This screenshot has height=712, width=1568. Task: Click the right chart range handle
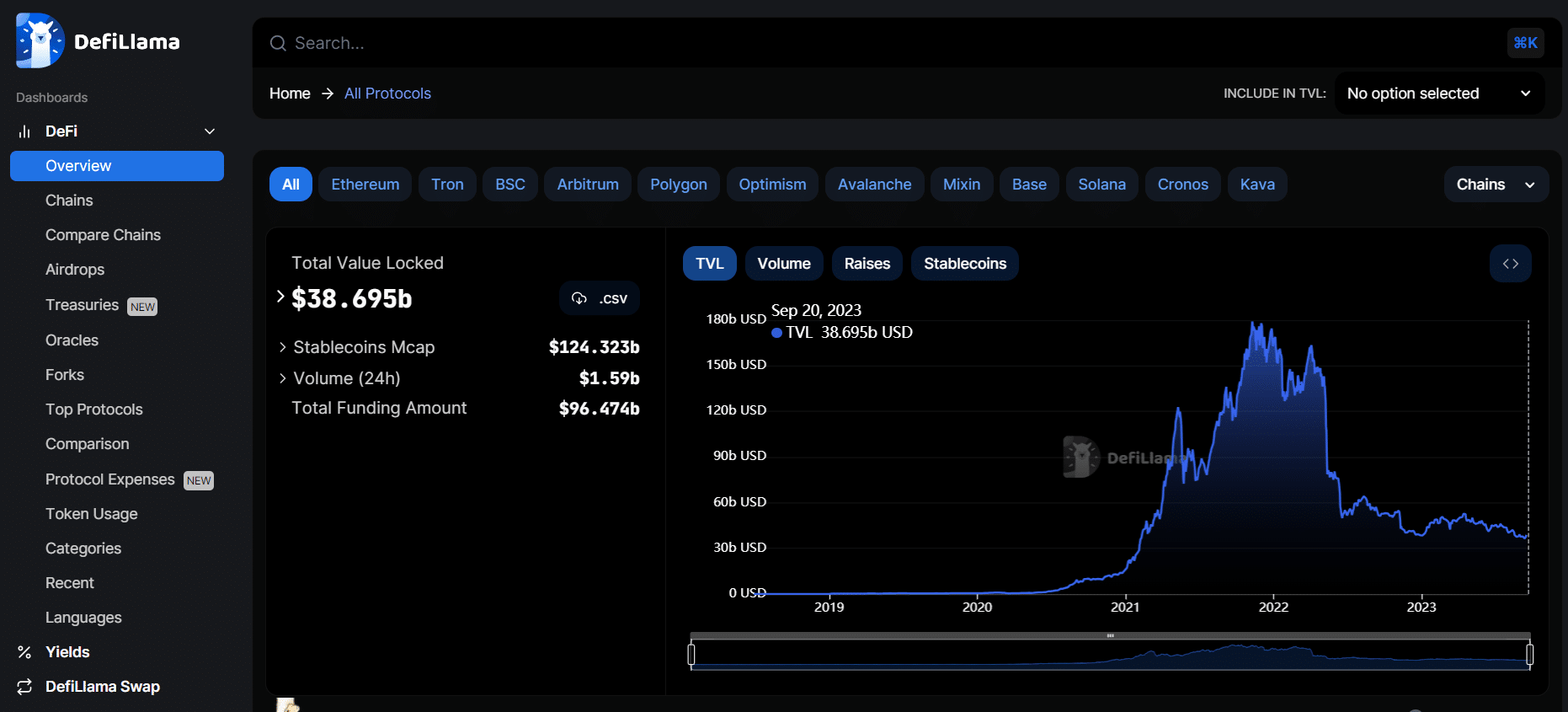coord(1529,654)
